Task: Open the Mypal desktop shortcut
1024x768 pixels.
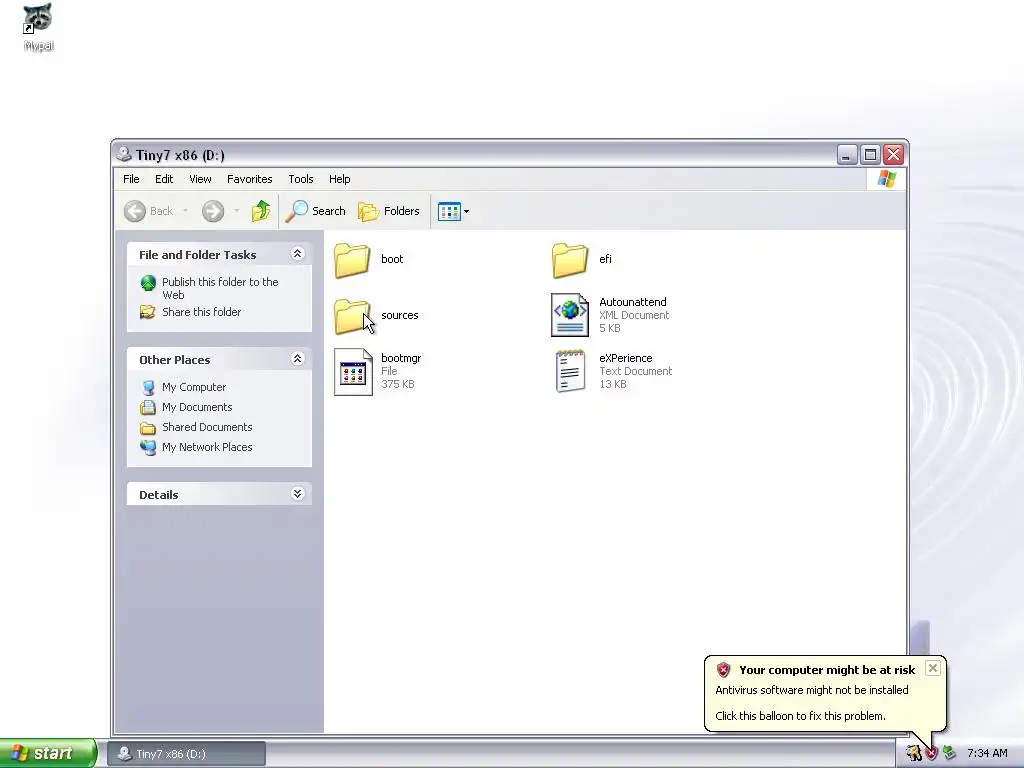Action: (x=39, y=27)
